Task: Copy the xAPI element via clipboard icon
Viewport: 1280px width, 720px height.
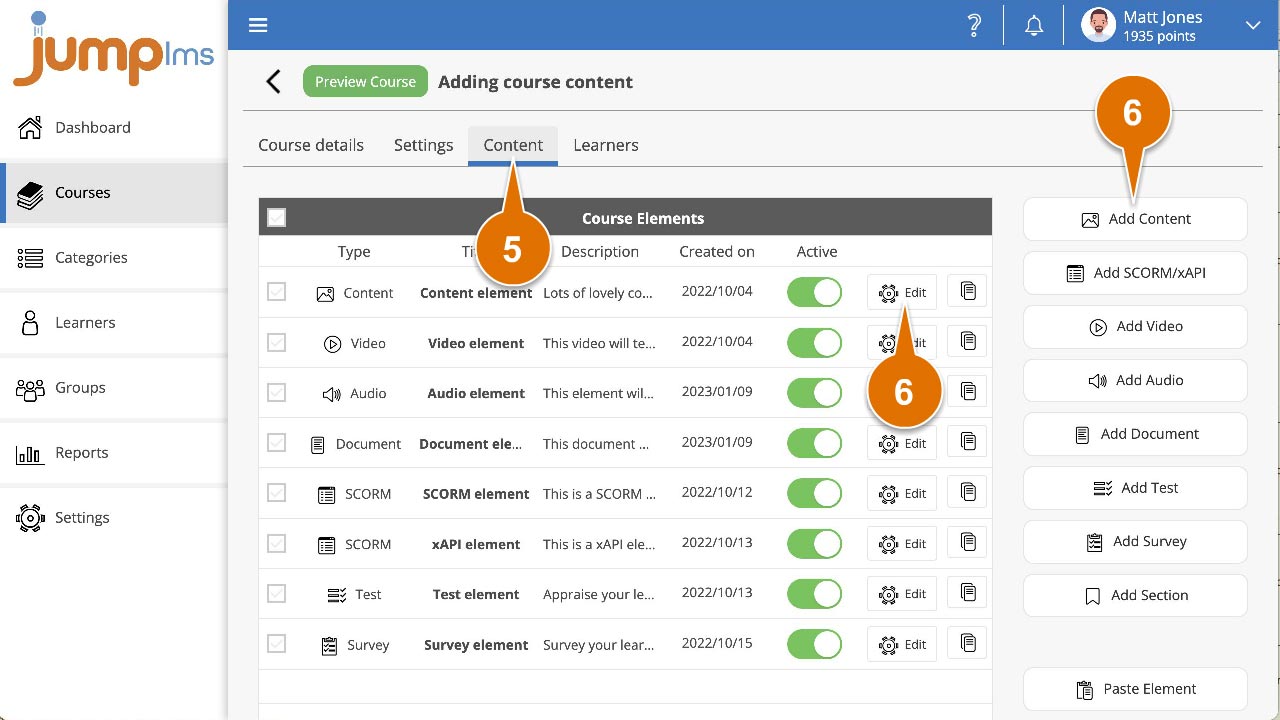Action: (967, 541)
